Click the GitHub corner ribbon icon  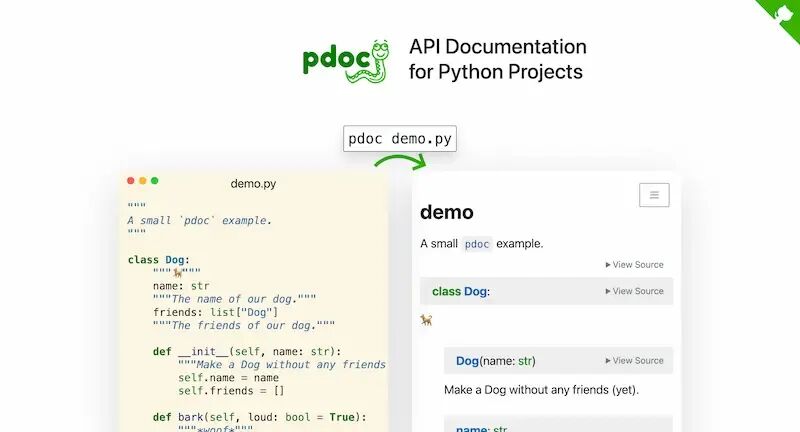click(x=783, y=14)
